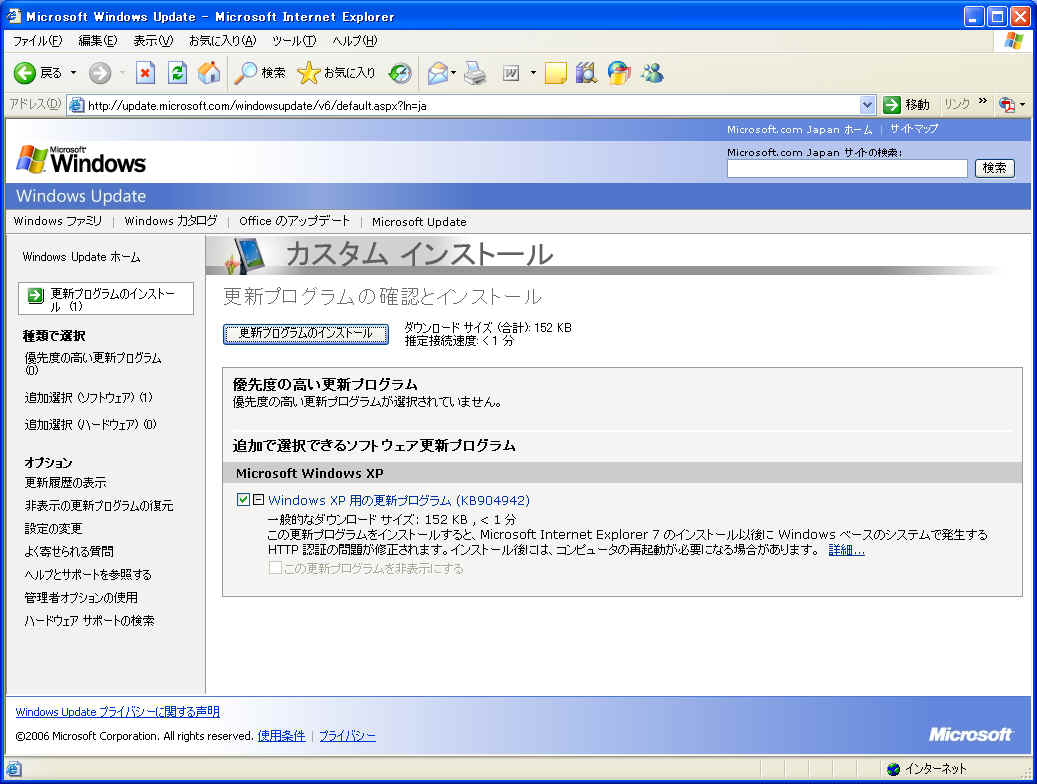Open the ファイル(F) menu

(x=37, y=41)
